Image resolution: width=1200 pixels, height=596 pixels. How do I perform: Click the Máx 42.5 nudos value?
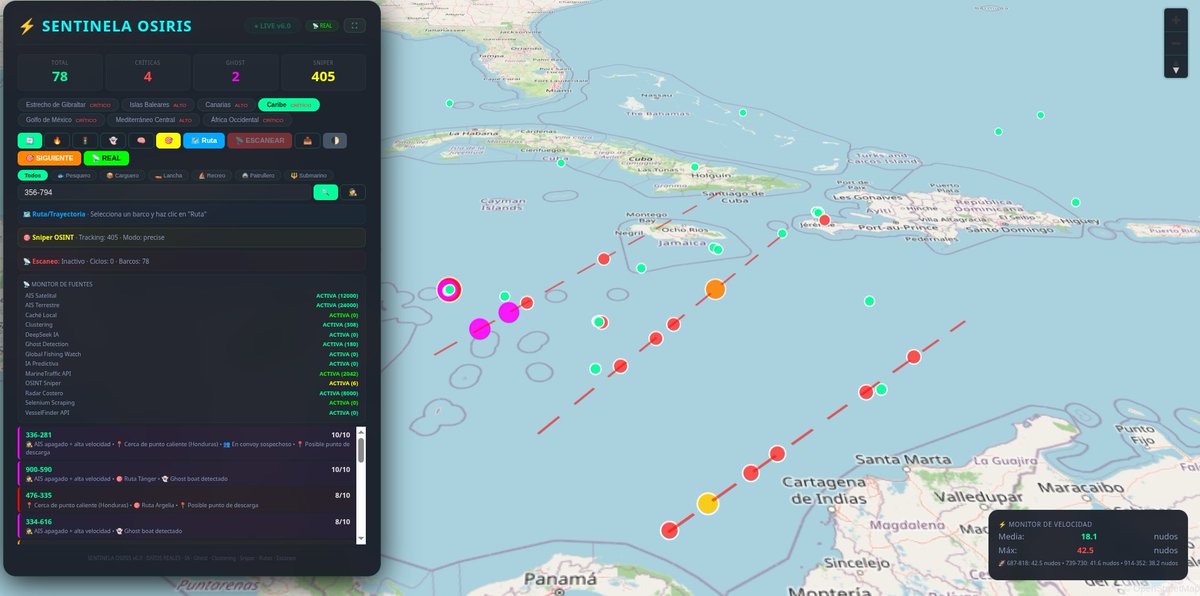(x=1086, y=550)
